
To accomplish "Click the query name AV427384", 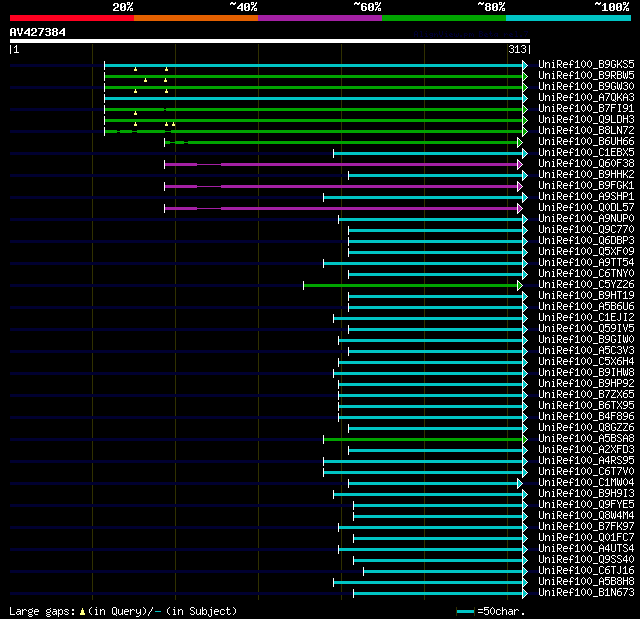I will click(x=38, y=32).
